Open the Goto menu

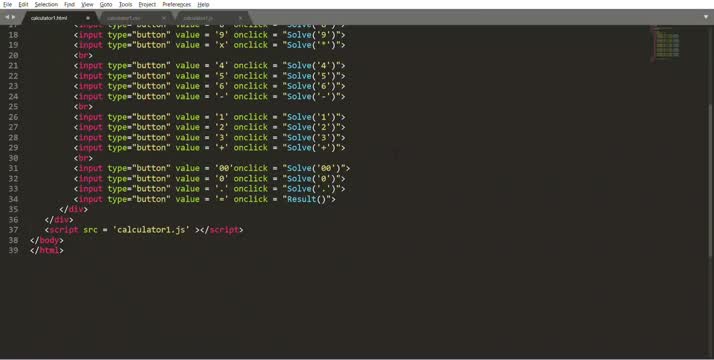click(106, 4)
